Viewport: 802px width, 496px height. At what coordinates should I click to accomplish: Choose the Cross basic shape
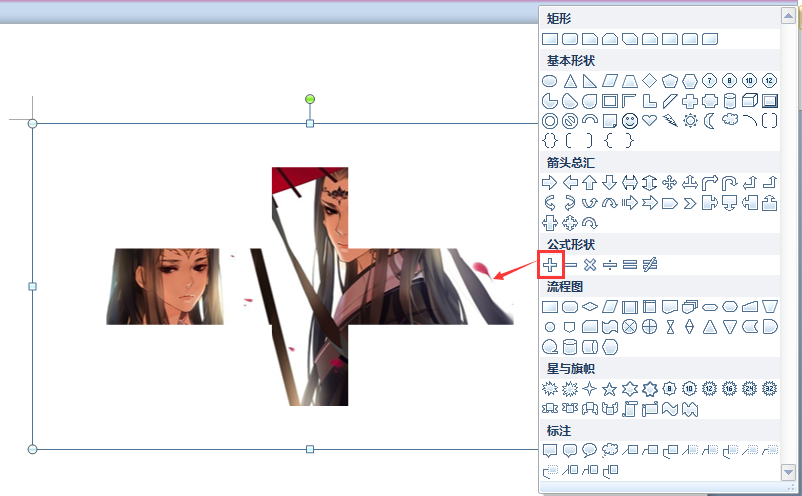click(x=689, y=101)
